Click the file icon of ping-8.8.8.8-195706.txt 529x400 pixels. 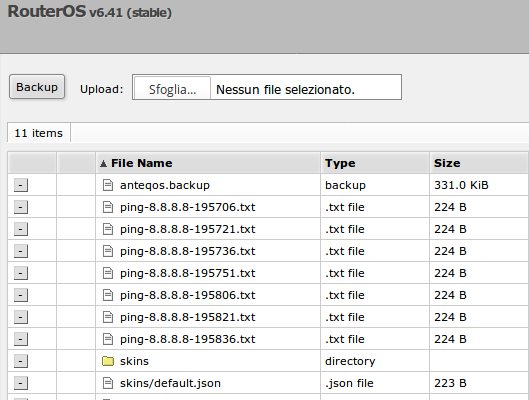pyautogui.click(x=108, y=207)
